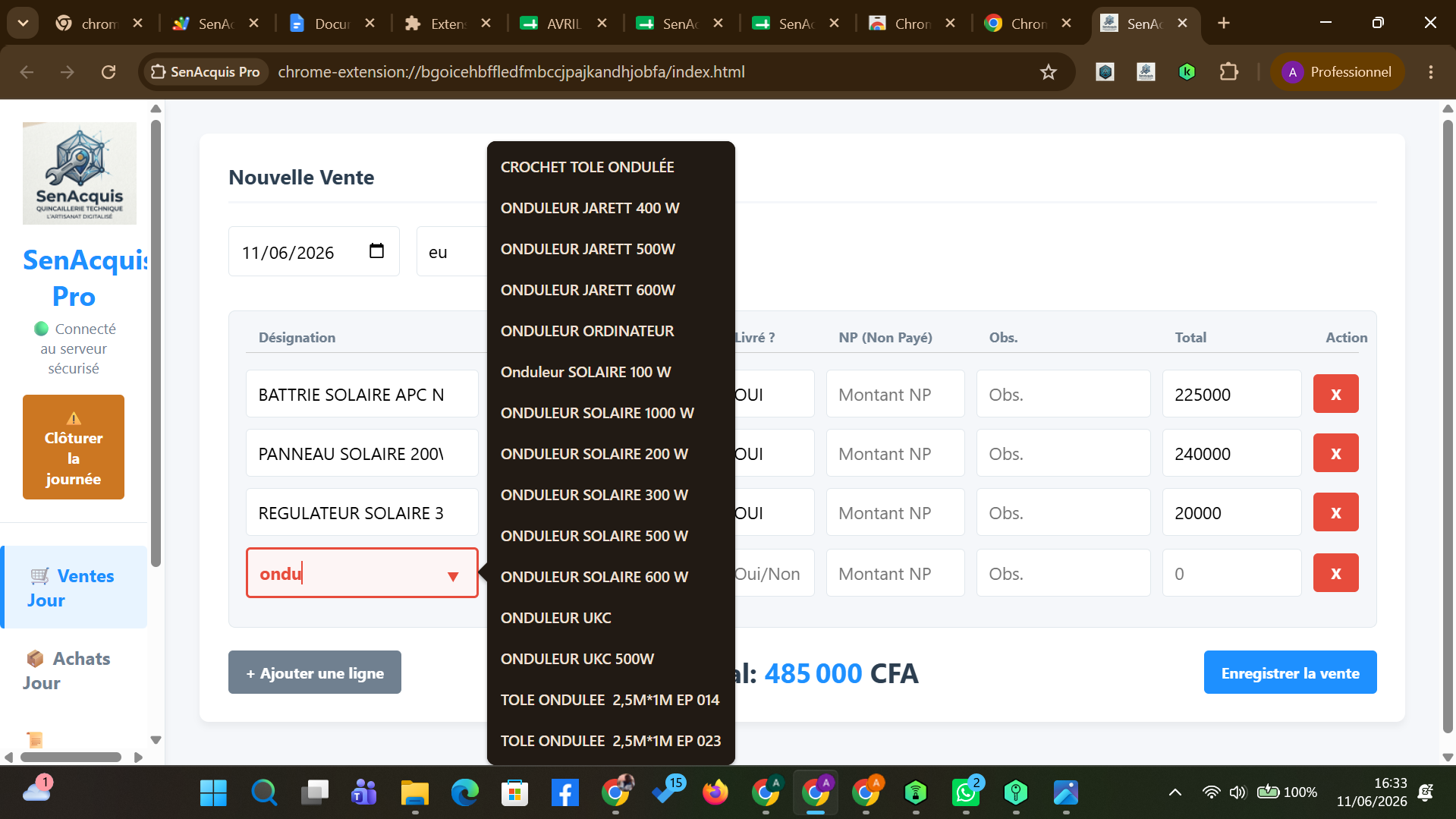
Task: Click the sidebar horizontal scrollbar
Action: click(x=71, y=757)
